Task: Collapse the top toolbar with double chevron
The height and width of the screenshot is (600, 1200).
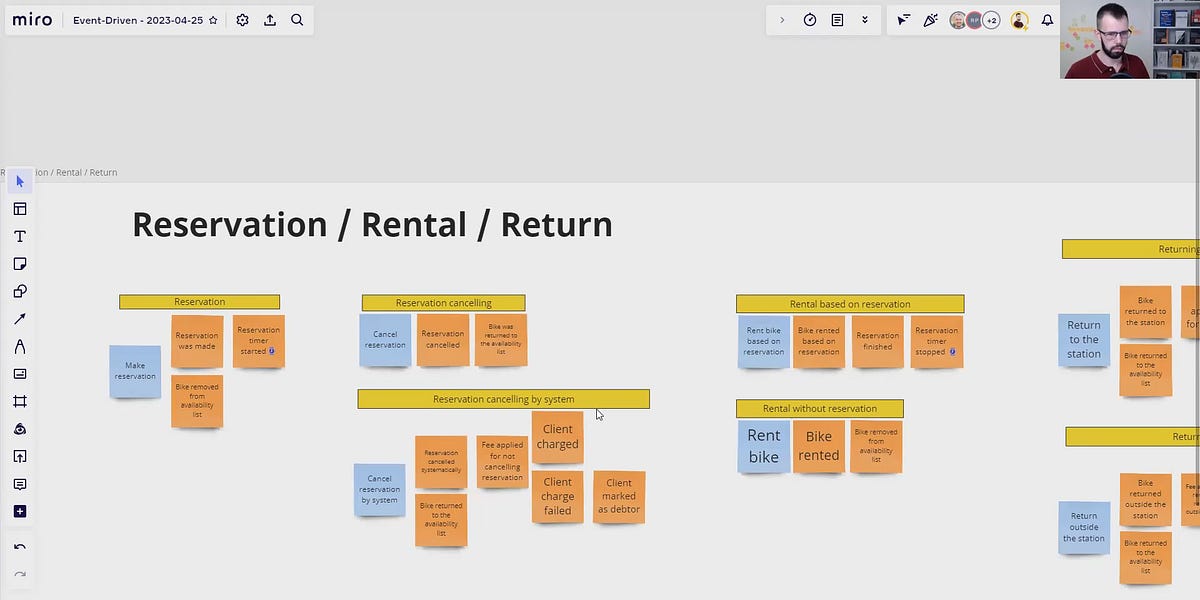Action: [865, 19]
